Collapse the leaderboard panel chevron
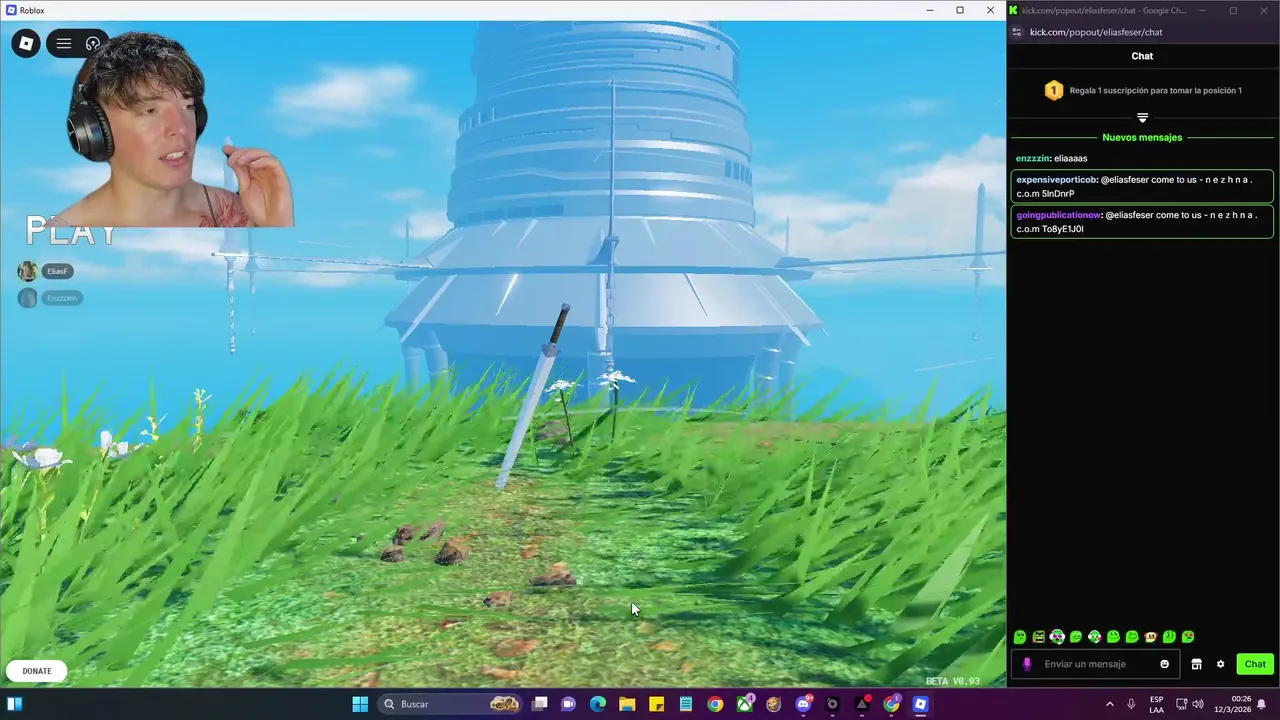The width and height of the screenshot is (1280, 720). (1142, 118)
